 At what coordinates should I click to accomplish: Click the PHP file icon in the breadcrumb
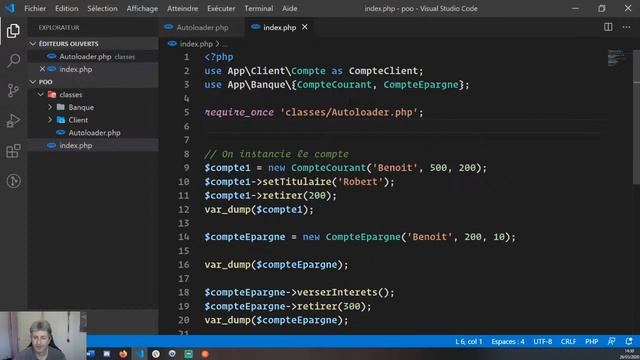click(172, 43)
